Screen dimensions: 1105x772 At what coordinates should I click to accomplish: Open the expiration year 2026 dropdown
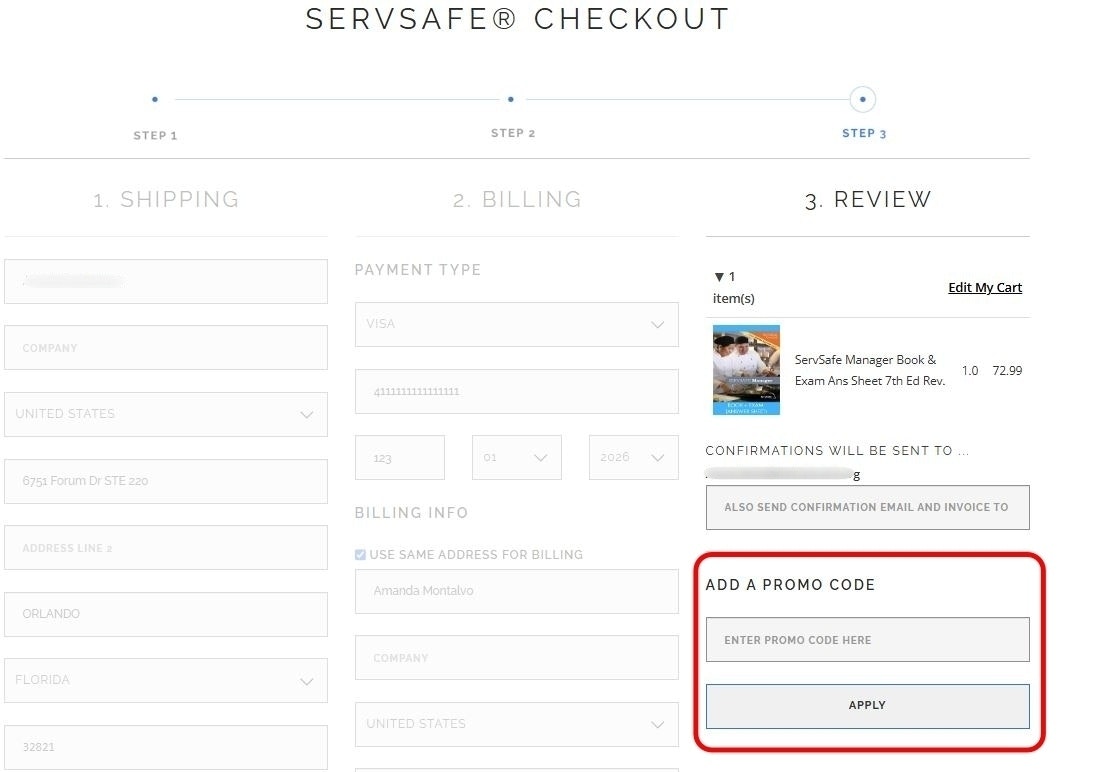633,458
